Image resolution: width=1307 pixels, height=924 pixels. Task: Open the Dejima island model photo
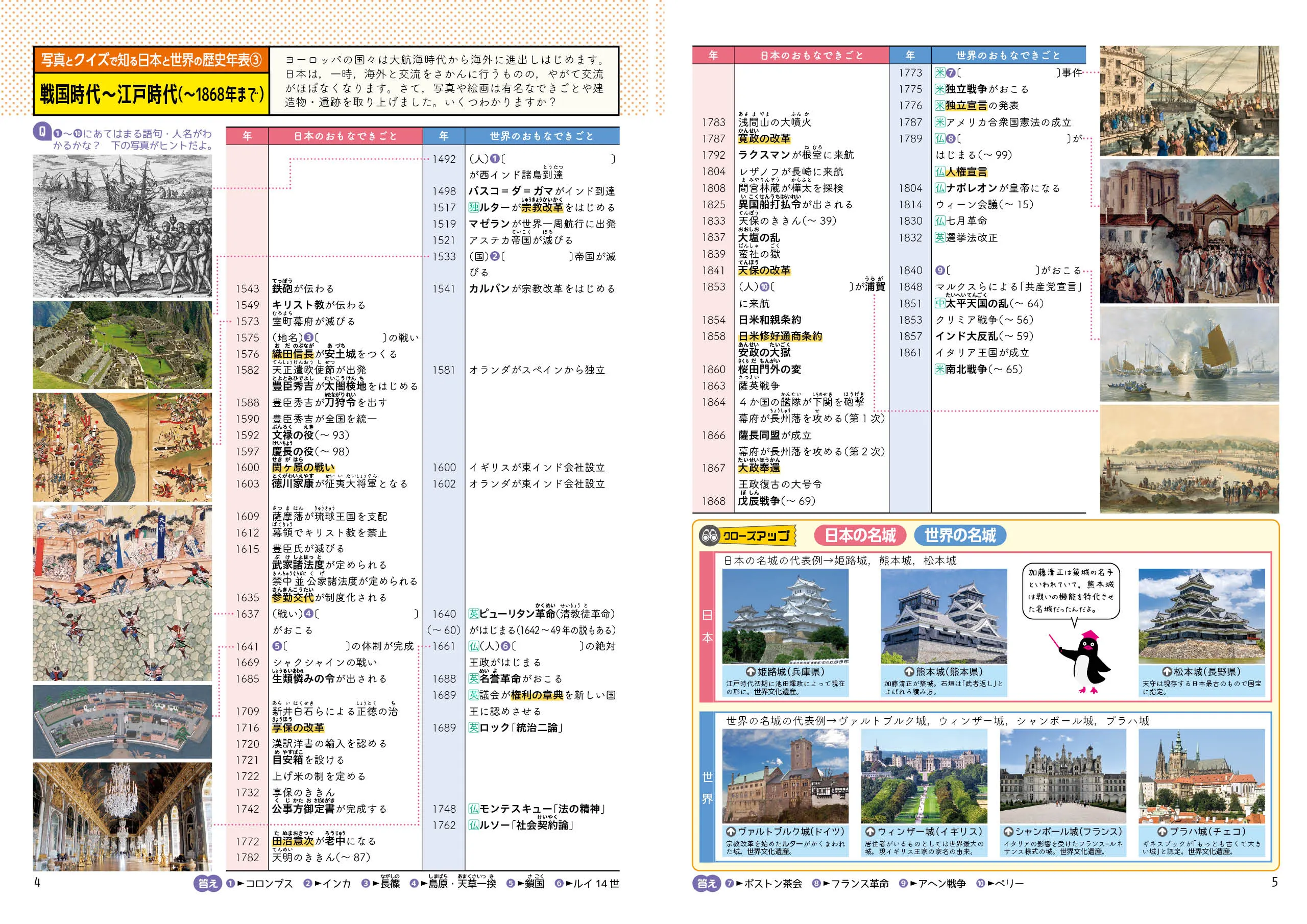pyautogui.click(x=123, y=721)
